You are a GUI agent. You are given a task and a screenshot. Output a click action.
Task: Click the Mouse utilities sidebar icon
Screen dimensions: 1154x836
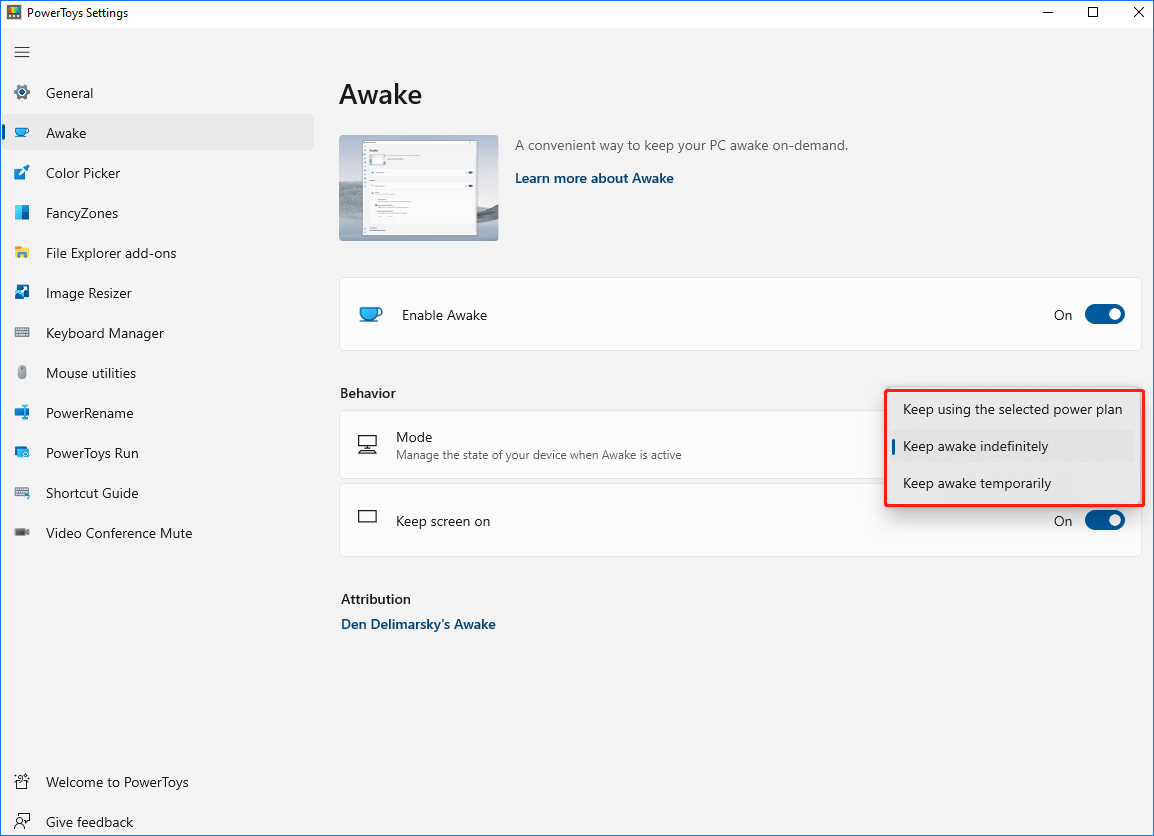(x=22, y=372)
